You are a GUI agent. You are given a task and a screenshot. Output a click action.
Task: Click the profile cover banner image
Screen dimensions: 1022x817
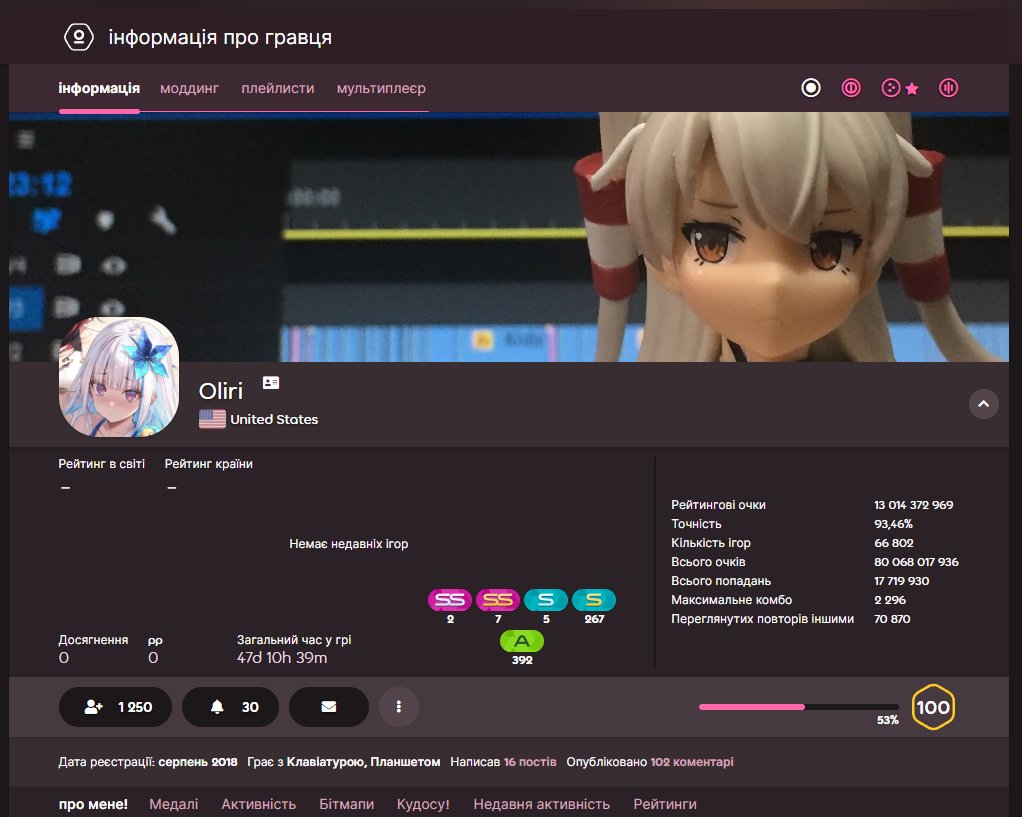pos(508,237)
